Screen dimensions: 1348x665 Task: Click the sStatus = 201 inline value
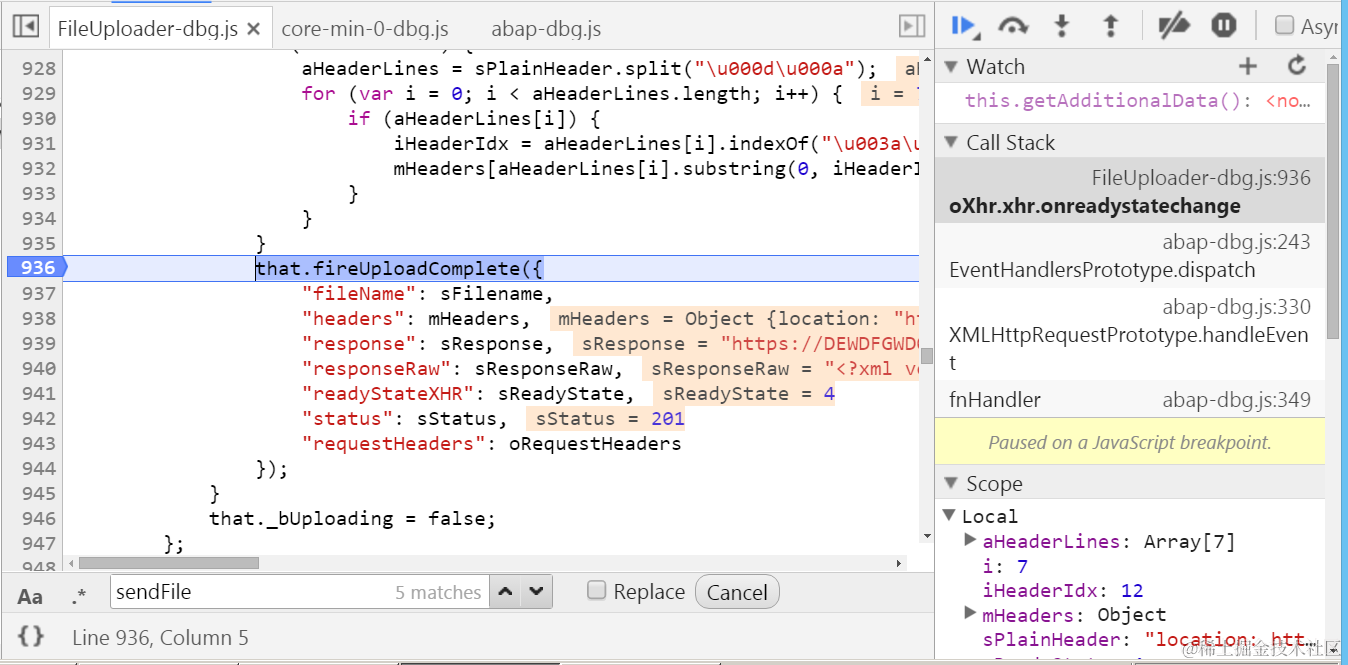click(605, 418)
